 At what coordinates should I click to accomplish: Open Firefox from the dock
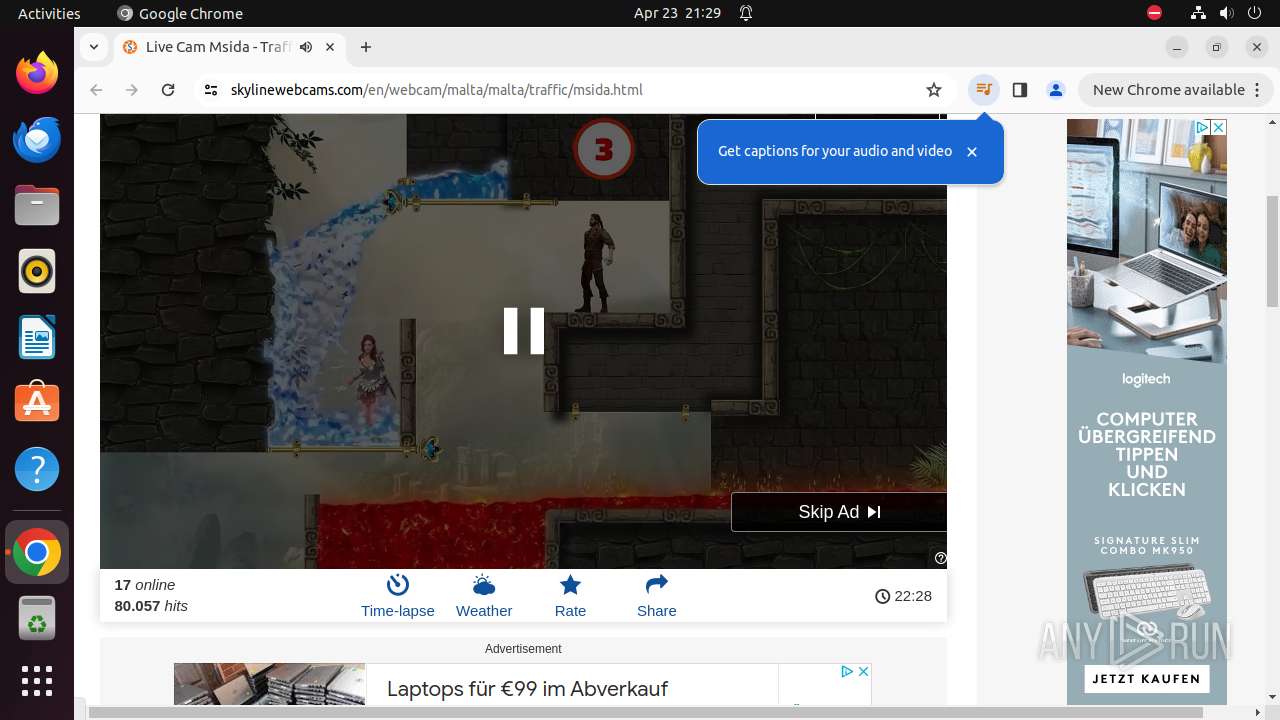(37, 73)
